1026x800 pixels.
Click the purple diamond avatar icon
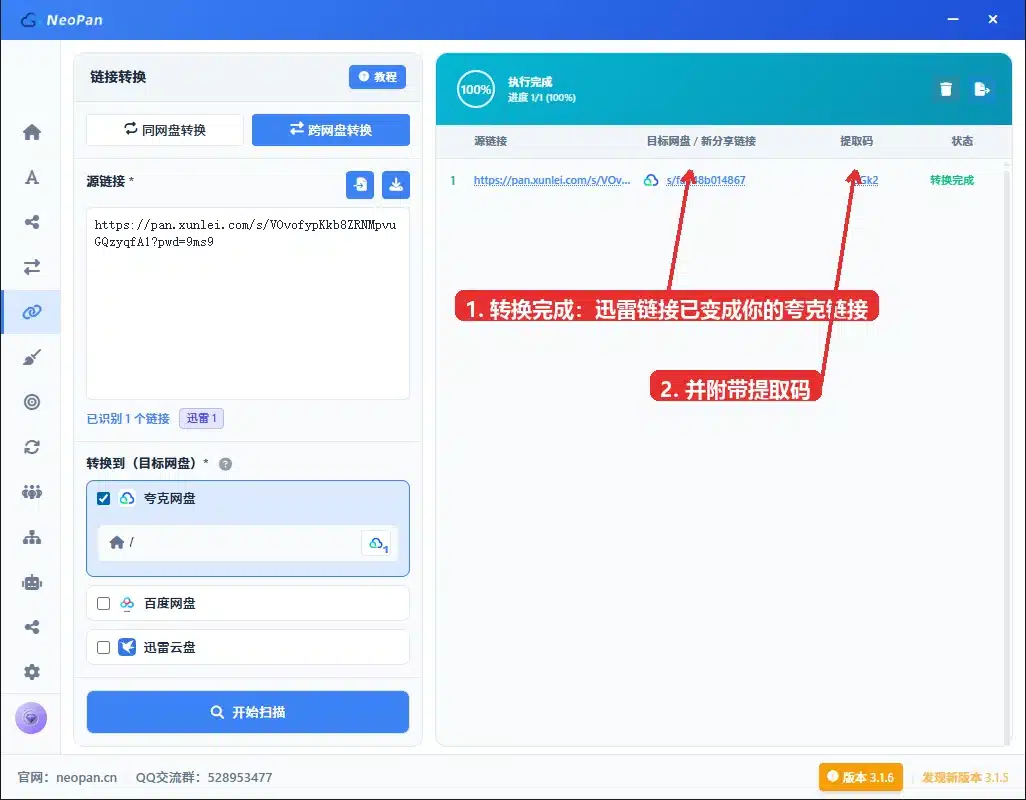(x=31, y=718)
